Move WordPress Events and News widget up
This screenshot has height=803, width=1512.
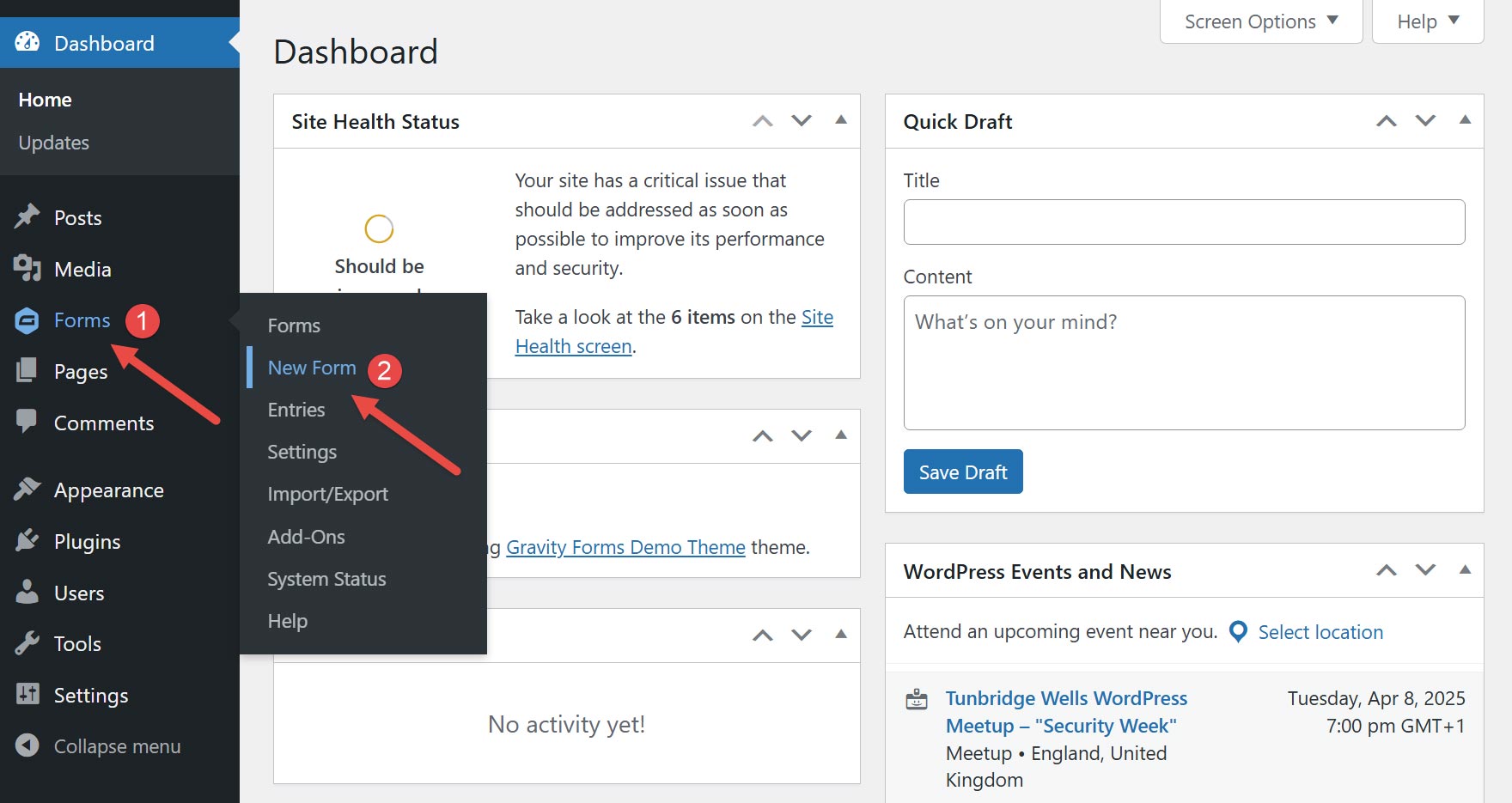[1387, 570]
